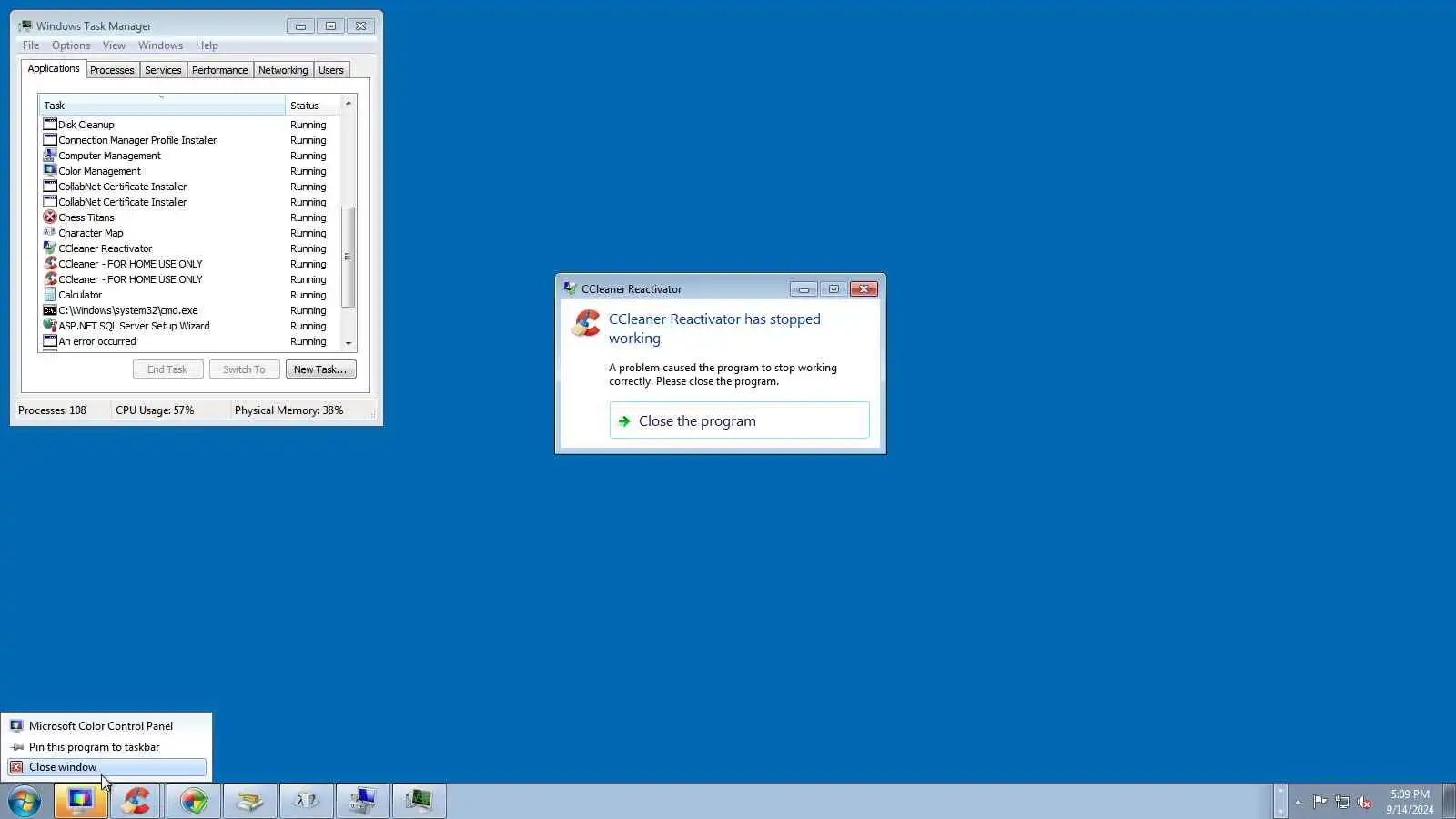Select the Calculator icon in task list
Viewport: 1456px width, 819px height.
pos(50,295)
